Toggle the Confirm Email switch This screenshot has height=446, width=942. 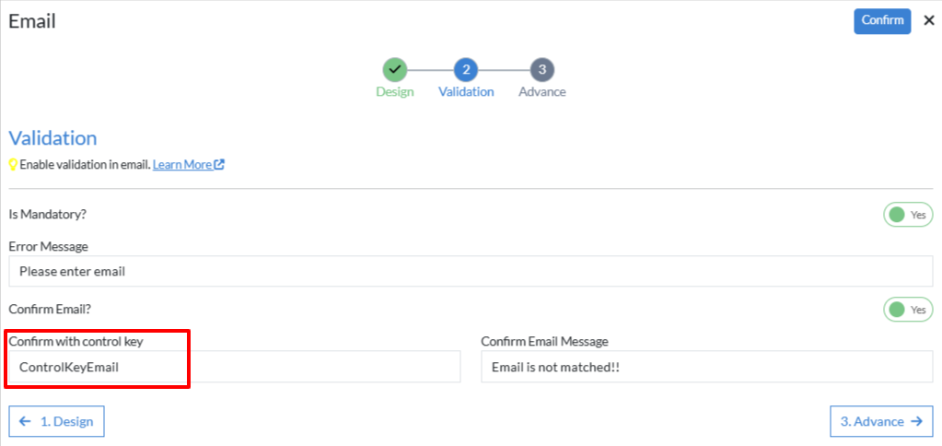[907, 310]
